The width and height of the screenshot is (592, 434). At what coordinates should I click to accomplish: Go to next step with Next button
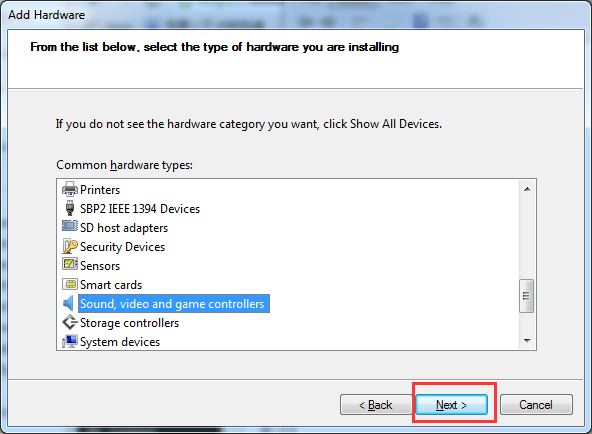pyautogui.click(x=452, y=405)
